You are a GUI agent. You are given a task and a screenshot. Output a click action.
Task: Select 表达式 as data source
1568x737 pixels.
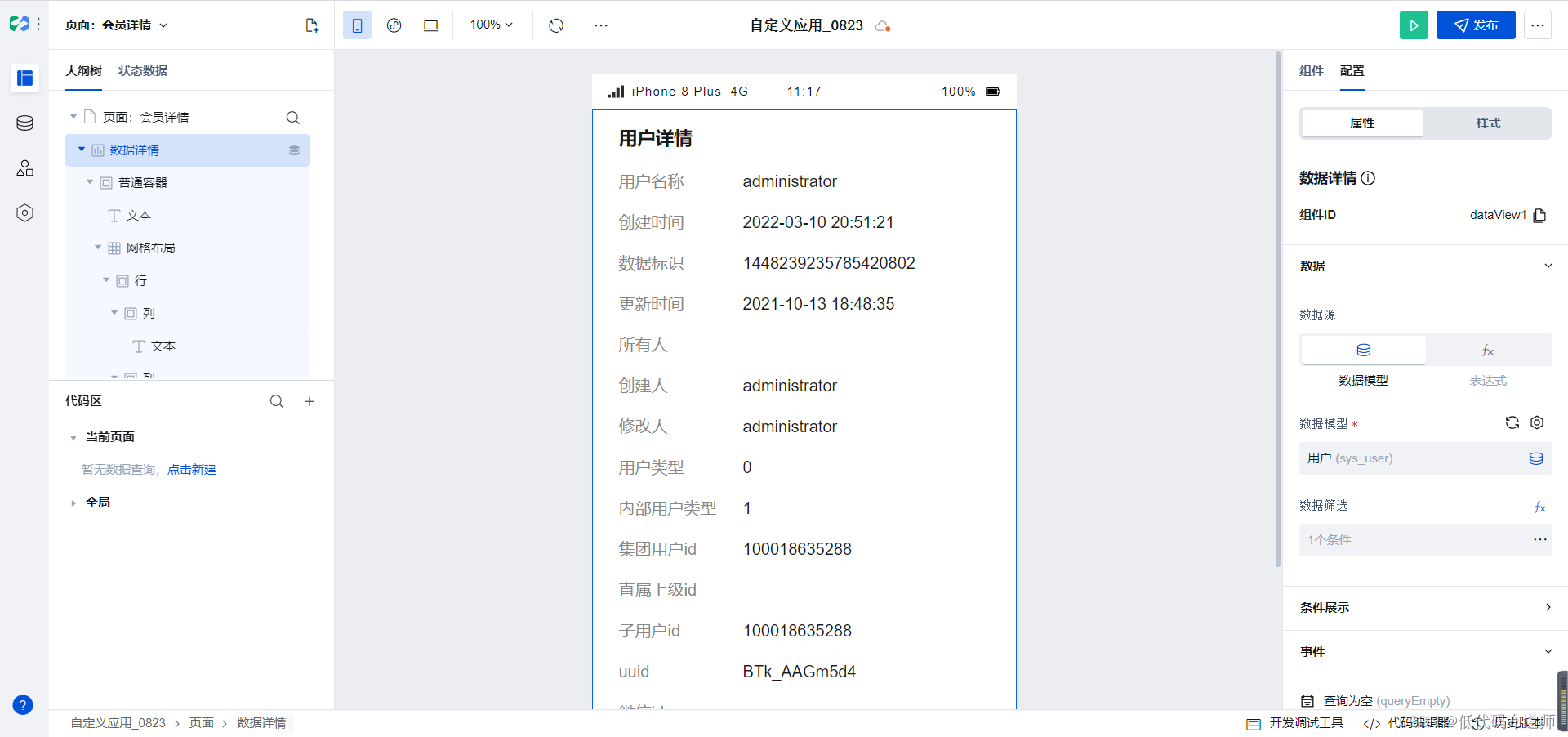pyautogui.click(x=1488, y=351)
